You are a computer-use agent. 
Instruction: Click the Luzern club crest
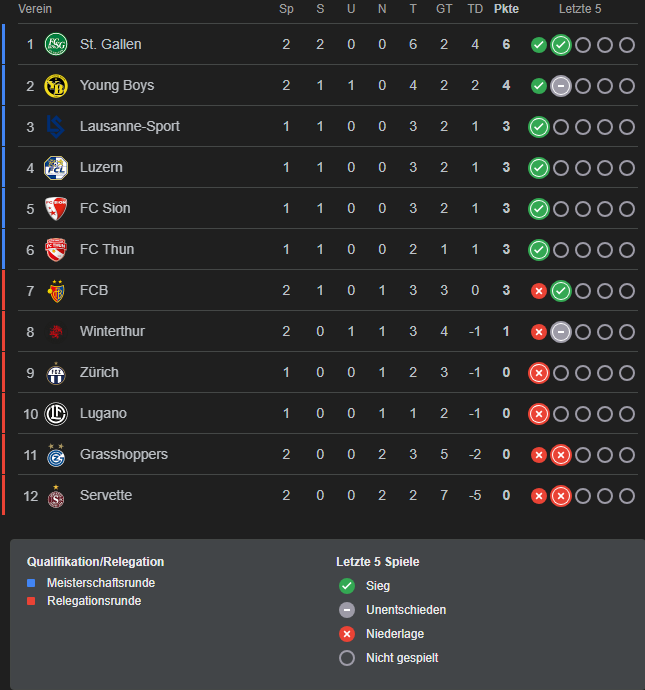pos(56,168)
